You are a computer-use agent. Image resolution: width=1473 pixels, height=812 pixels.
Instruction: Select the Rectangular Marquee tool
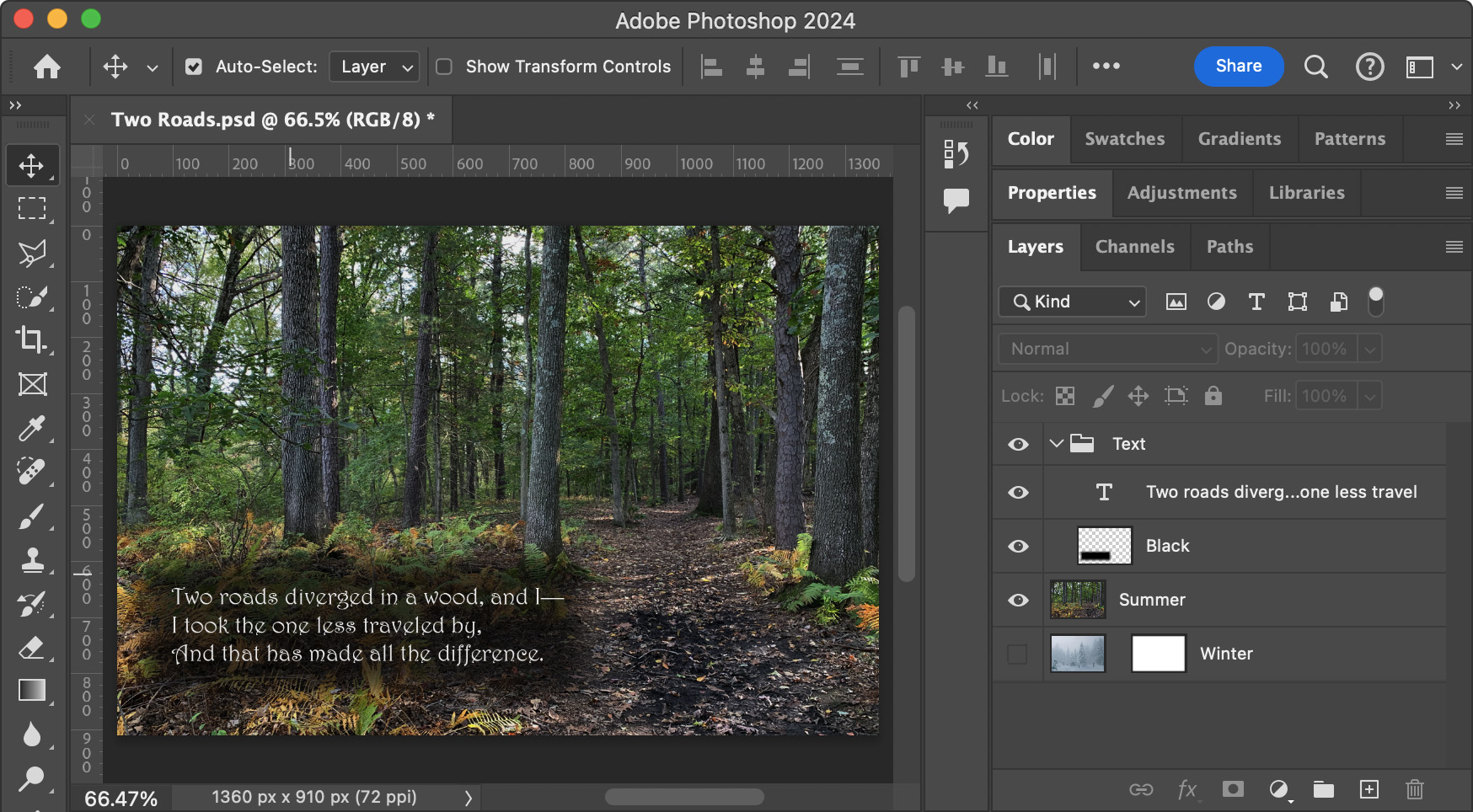32,208
